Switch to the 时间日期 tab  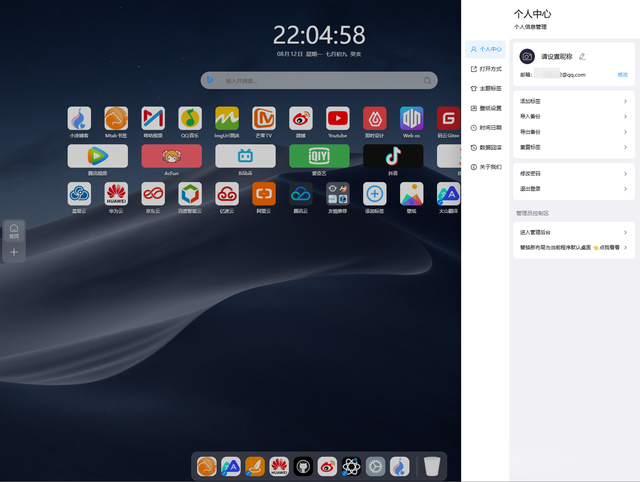(485, 128)
